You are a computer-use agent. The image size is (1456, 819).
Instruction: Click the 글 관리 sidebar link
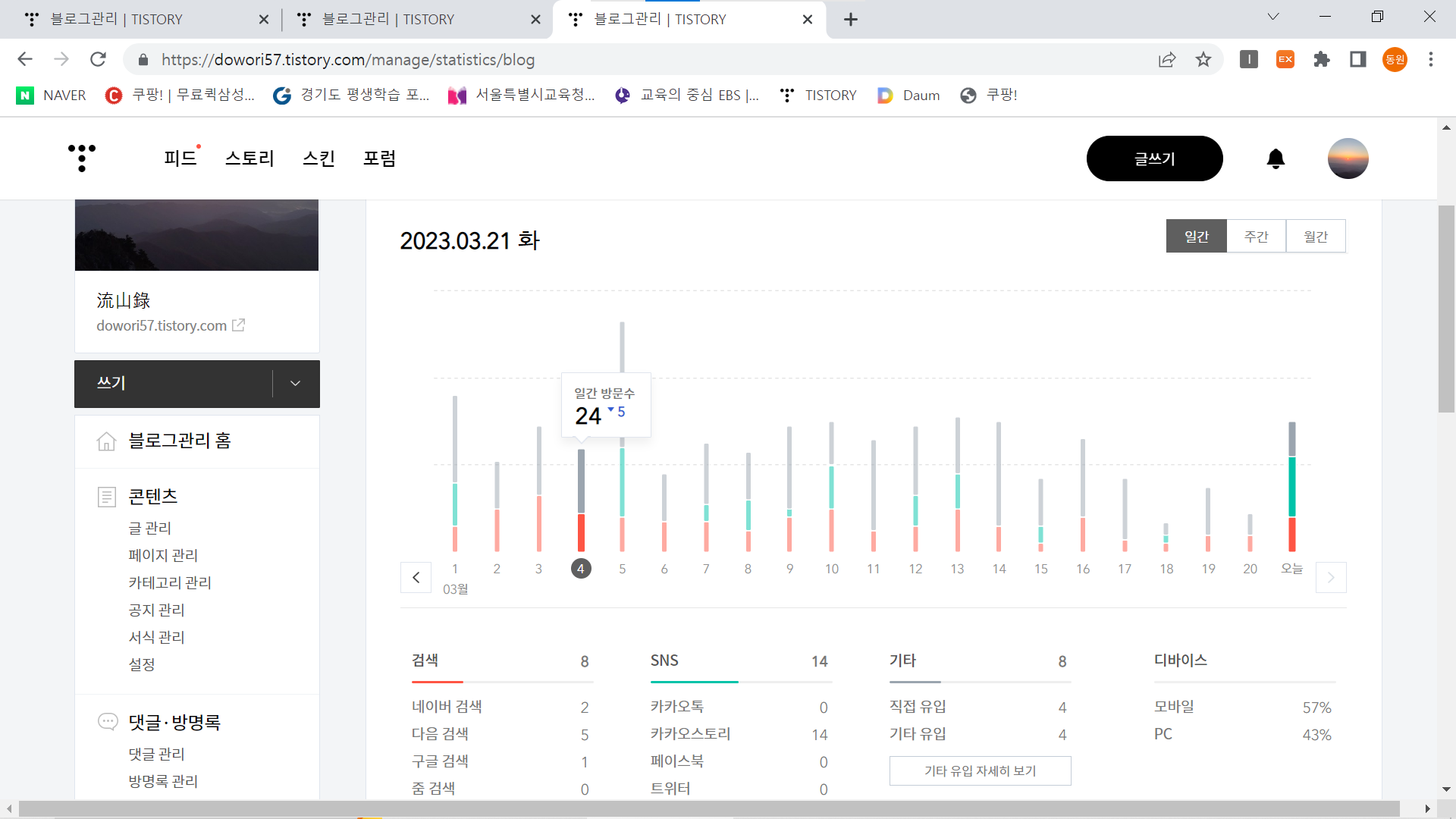tap(149, 528)
